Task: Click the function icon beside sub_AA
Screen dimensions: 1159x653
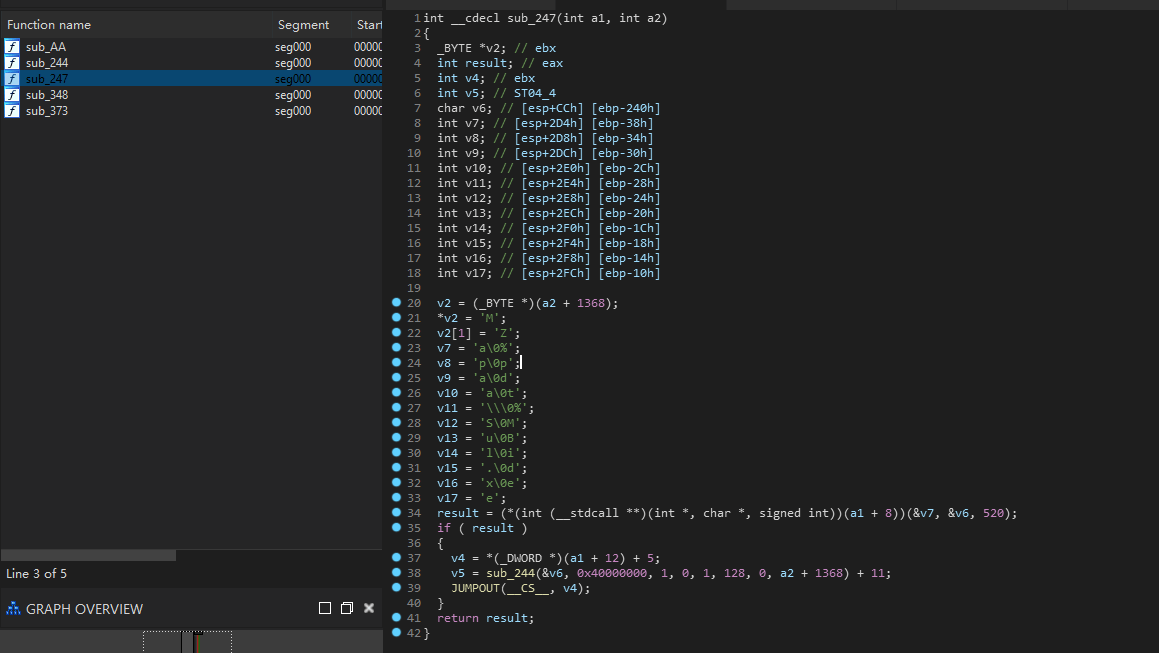Action: click(x=12, y=47)
